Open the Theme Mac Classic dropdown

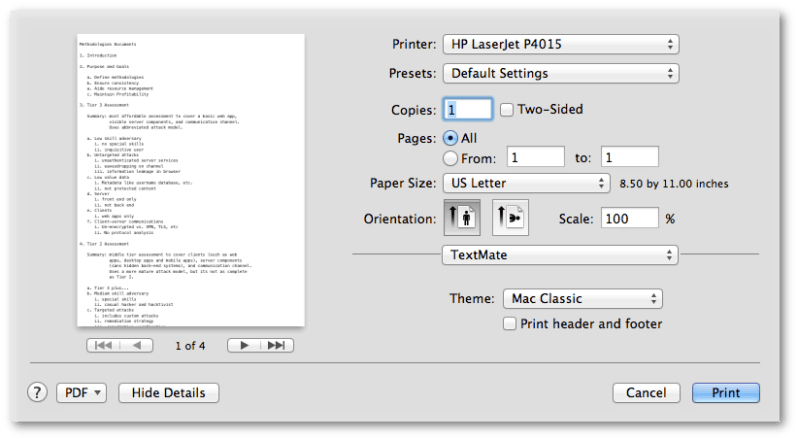point(583,299)
